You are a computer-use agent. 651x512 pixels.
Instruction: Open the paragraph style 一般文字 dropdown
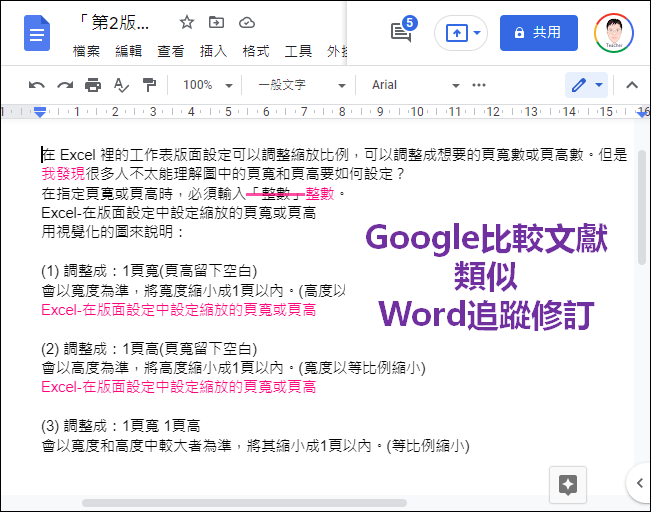302,85
